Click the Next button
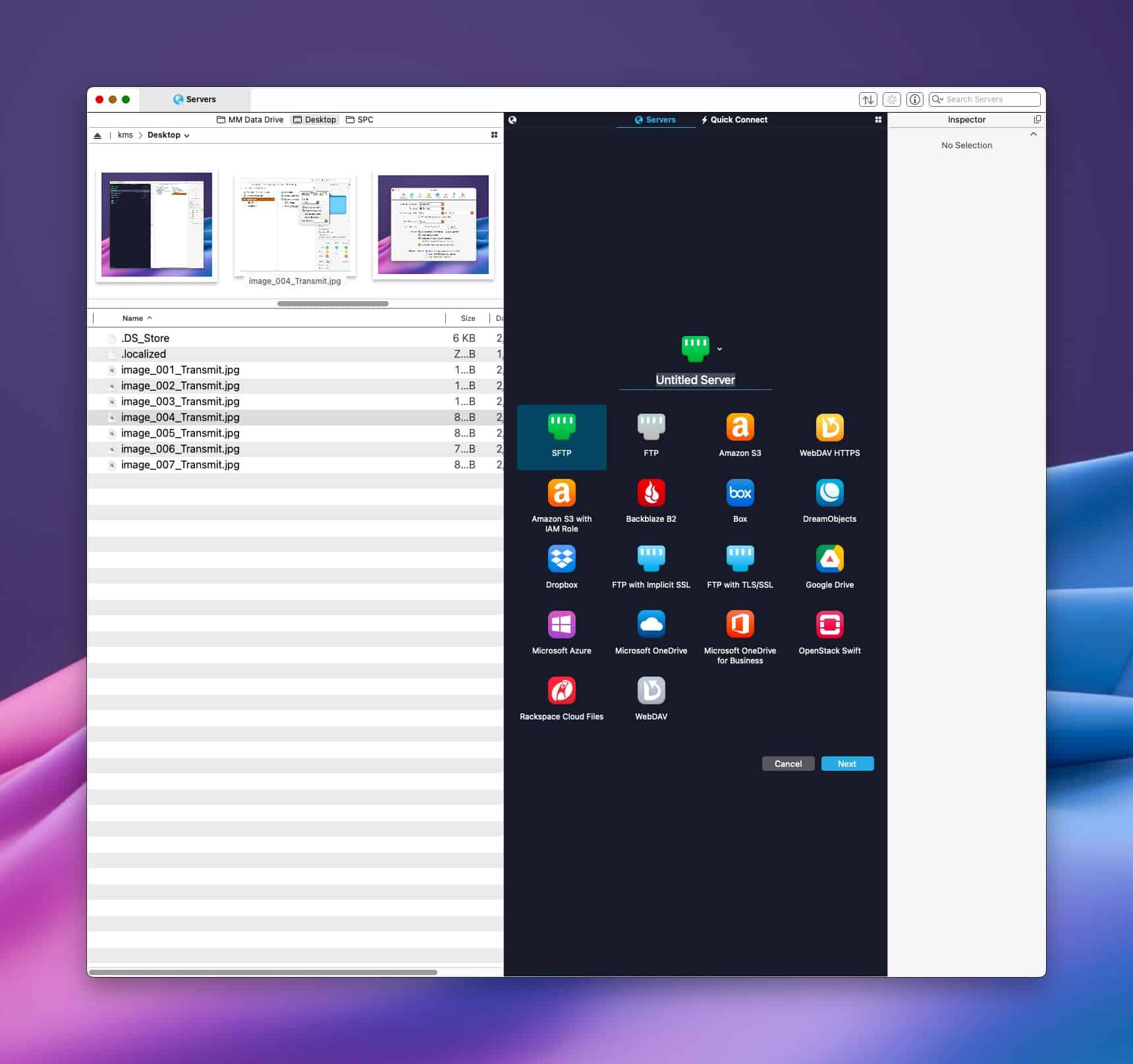The height and width of the screenshot is (1064, 1133). pos(846,764)
